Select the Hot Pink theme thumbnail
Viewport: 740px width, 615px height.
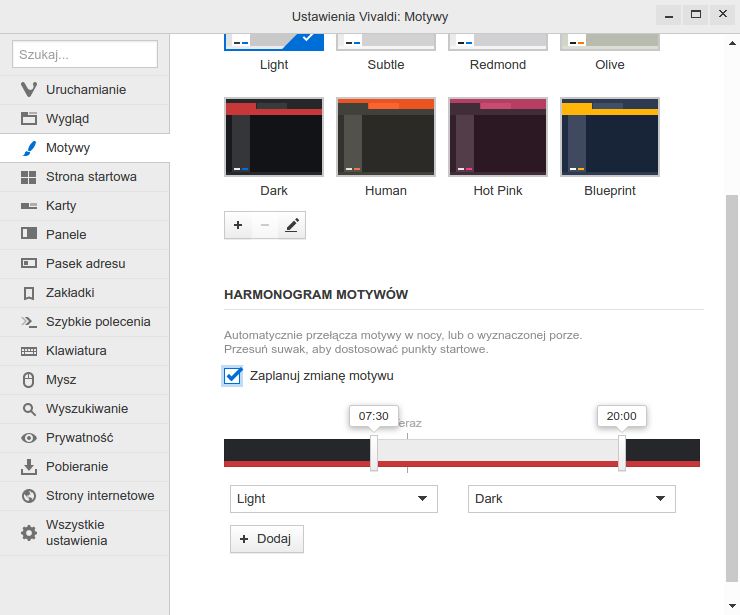click(498, 137)
